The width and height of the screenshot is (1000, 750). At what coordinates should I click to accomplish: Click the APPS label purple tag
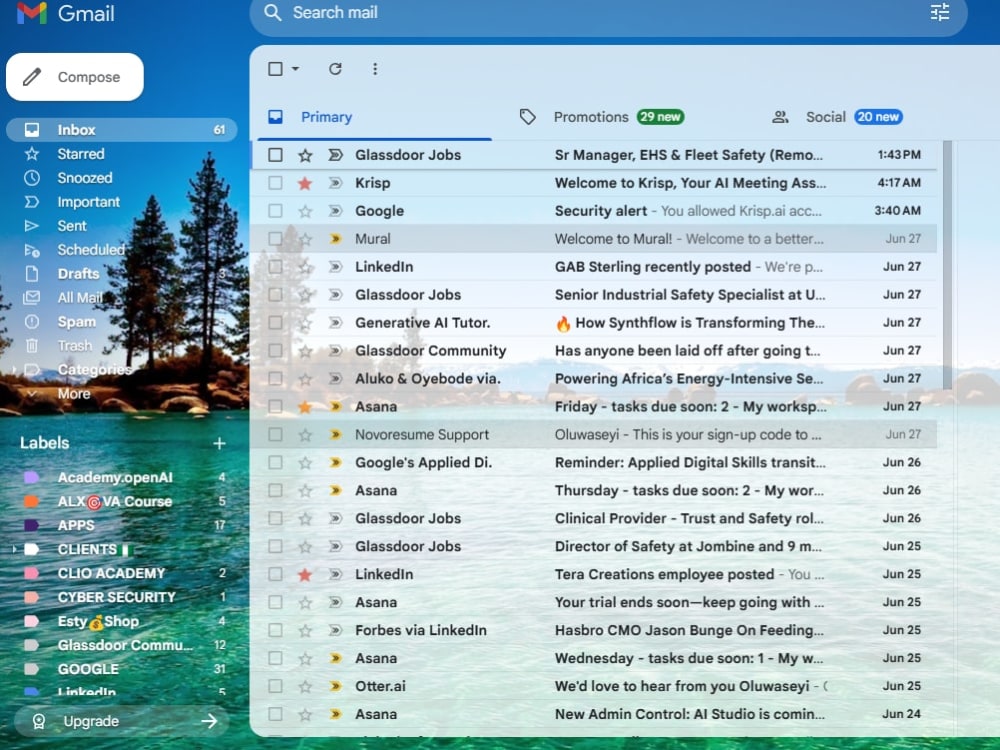31,526
